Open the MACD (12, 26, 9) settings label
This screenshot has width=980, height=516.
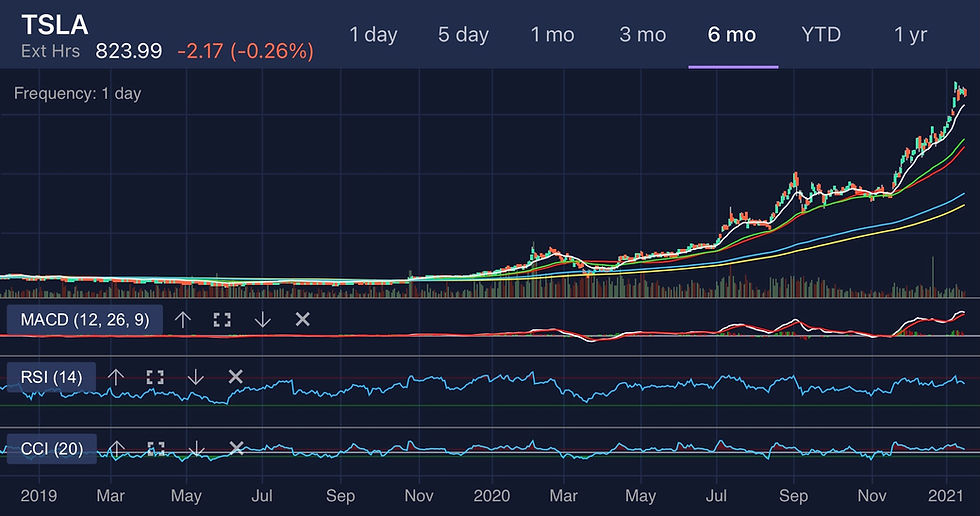pyautogui.click(x=85, y=320)
